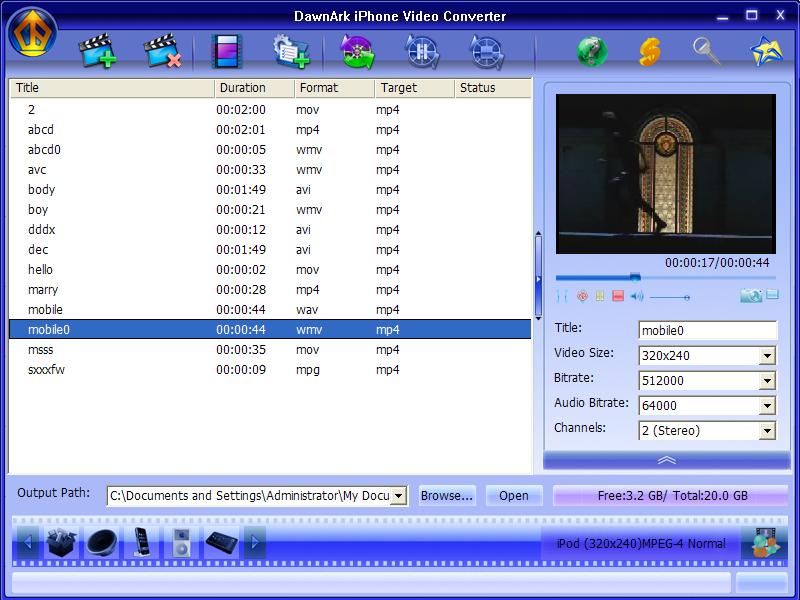Click the remove video clapperboard icon

coord(163,51)
